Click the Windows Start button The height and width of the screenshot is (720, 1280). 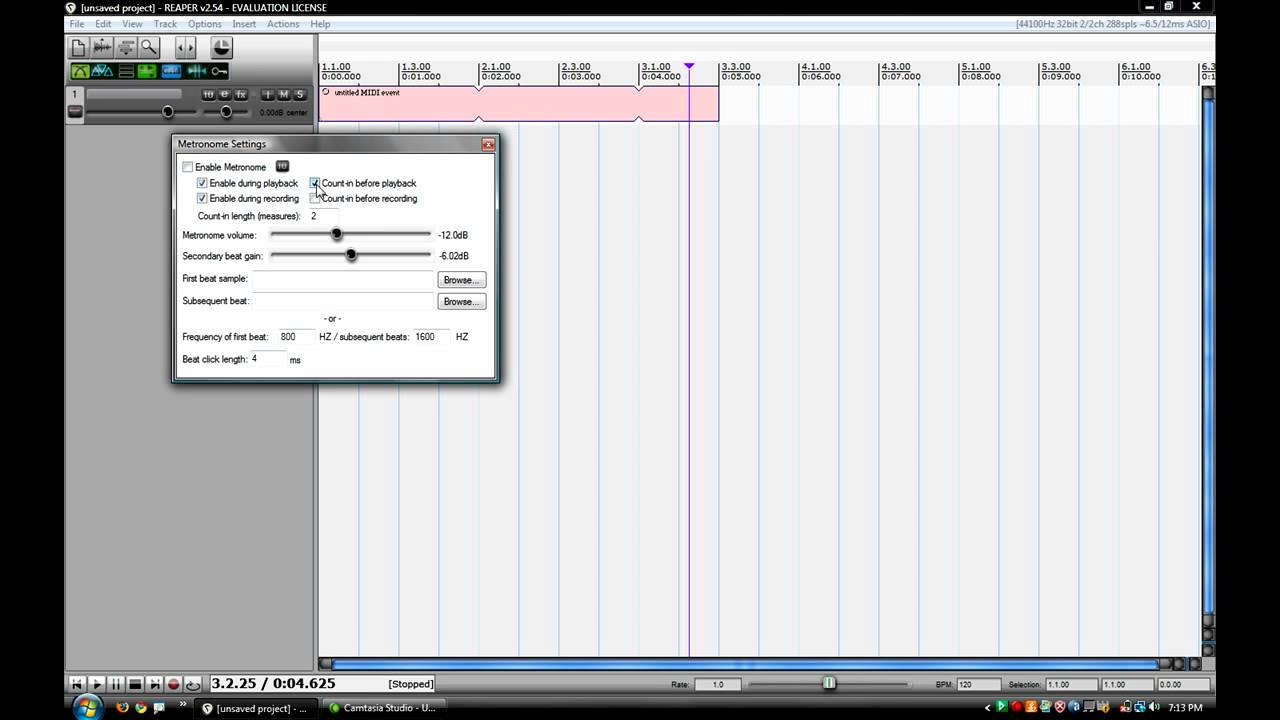pos(87,707)
